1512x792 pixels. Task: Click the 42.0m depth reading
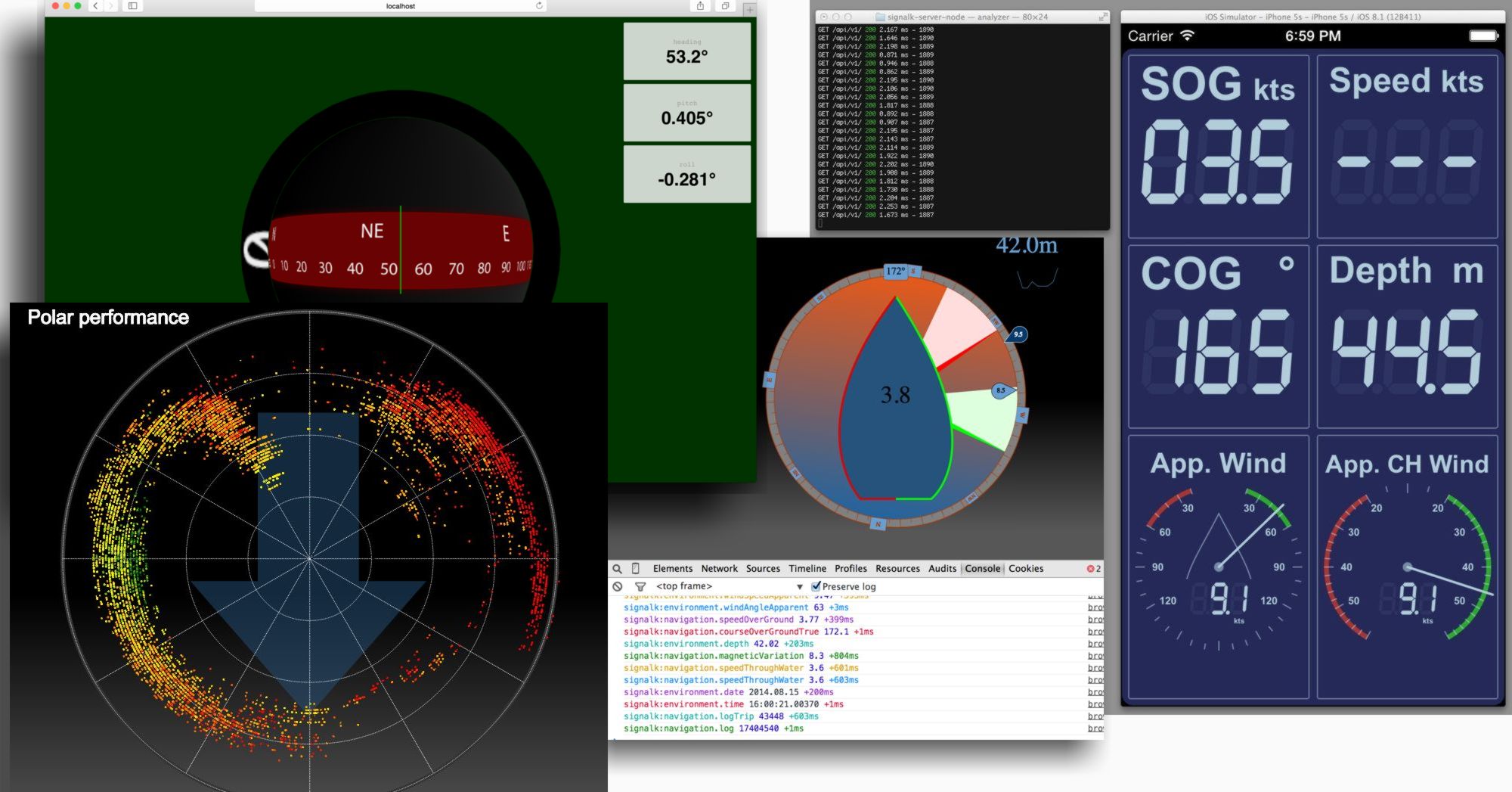coord(1027,246)
